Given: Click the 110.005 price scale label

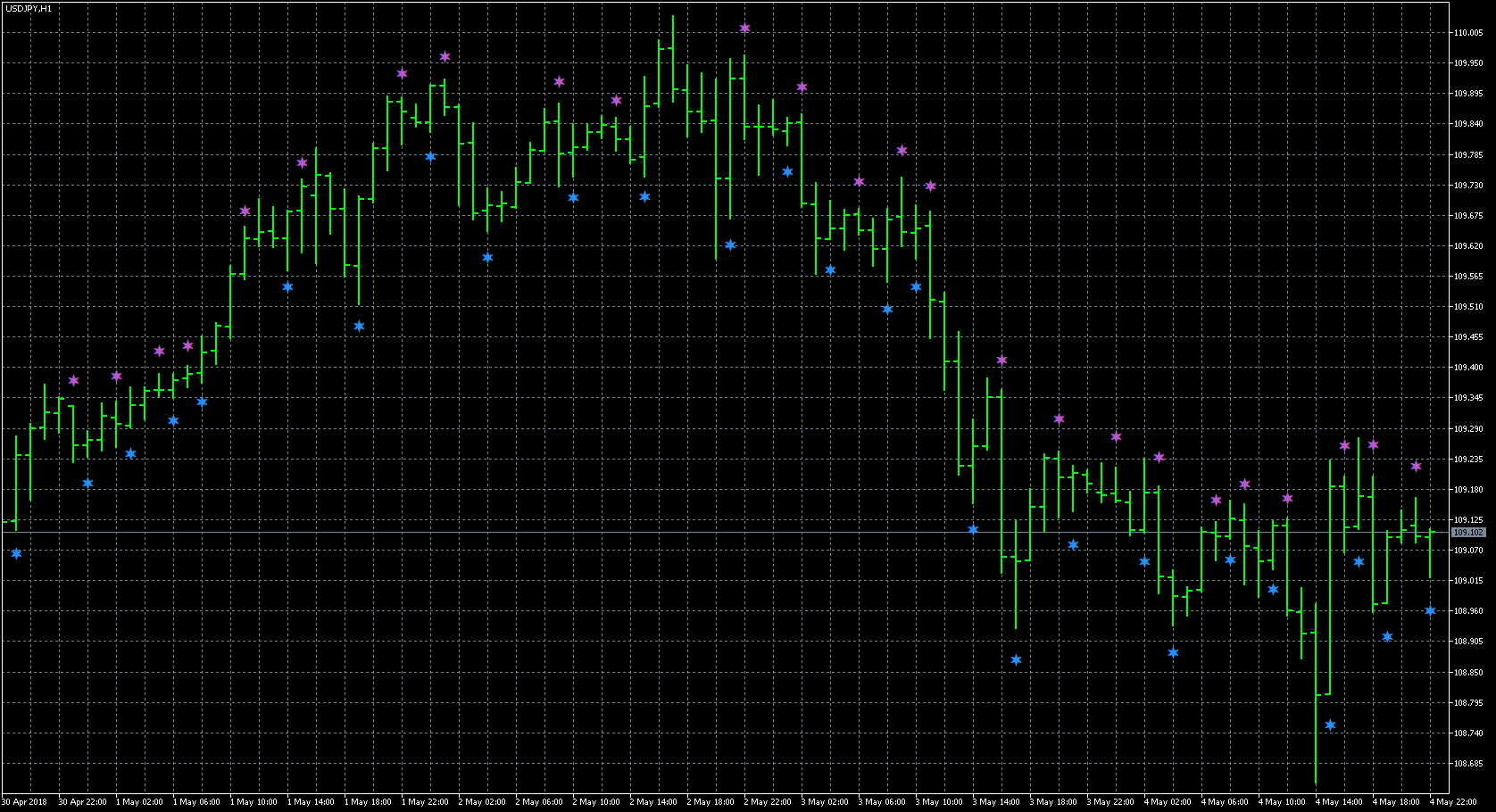Looking at the screenshot, I should pos(1468,33).
